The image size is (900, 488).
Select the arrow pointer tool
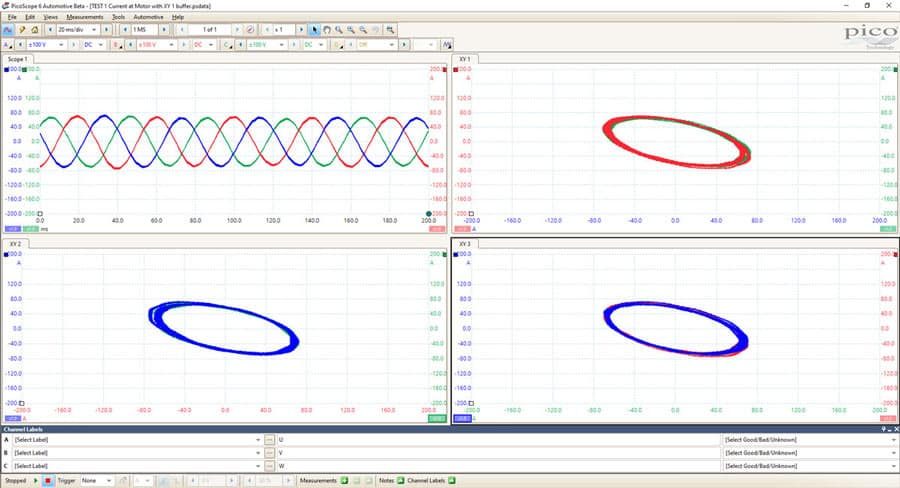[314, 29]
